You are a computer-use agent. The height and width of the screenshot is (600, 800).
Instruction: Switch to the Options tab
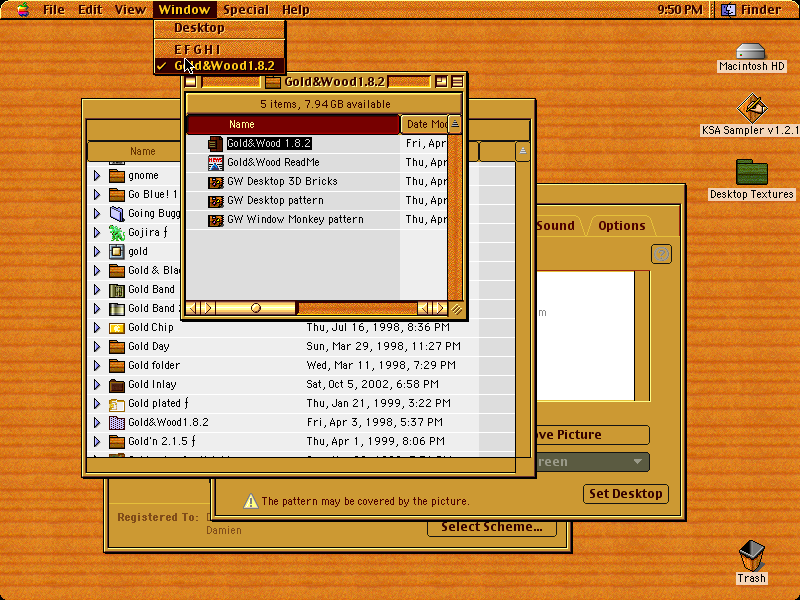tap(621, 226)
